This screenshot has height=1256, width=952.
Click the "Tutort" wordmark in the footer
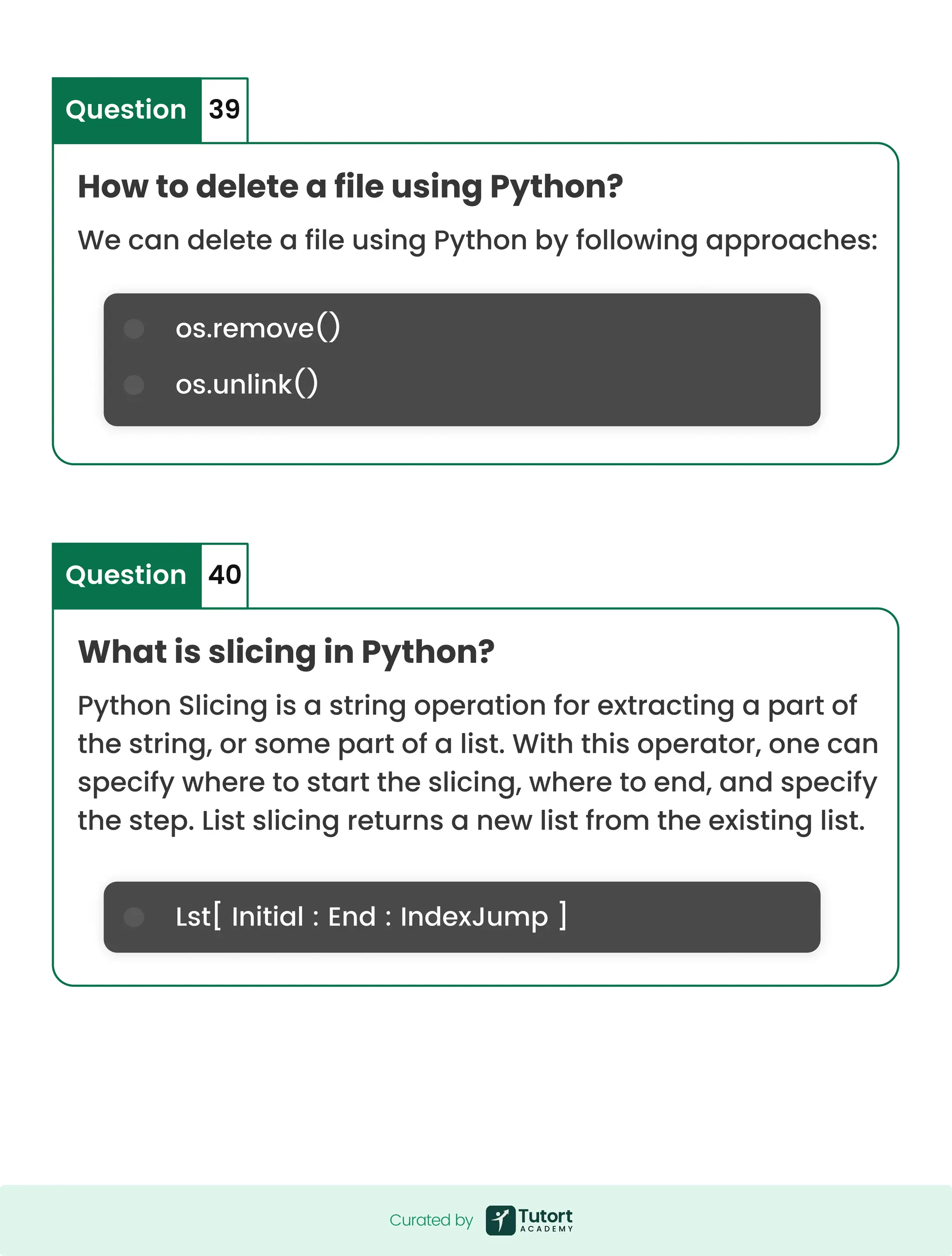[x=545, y=1216]
